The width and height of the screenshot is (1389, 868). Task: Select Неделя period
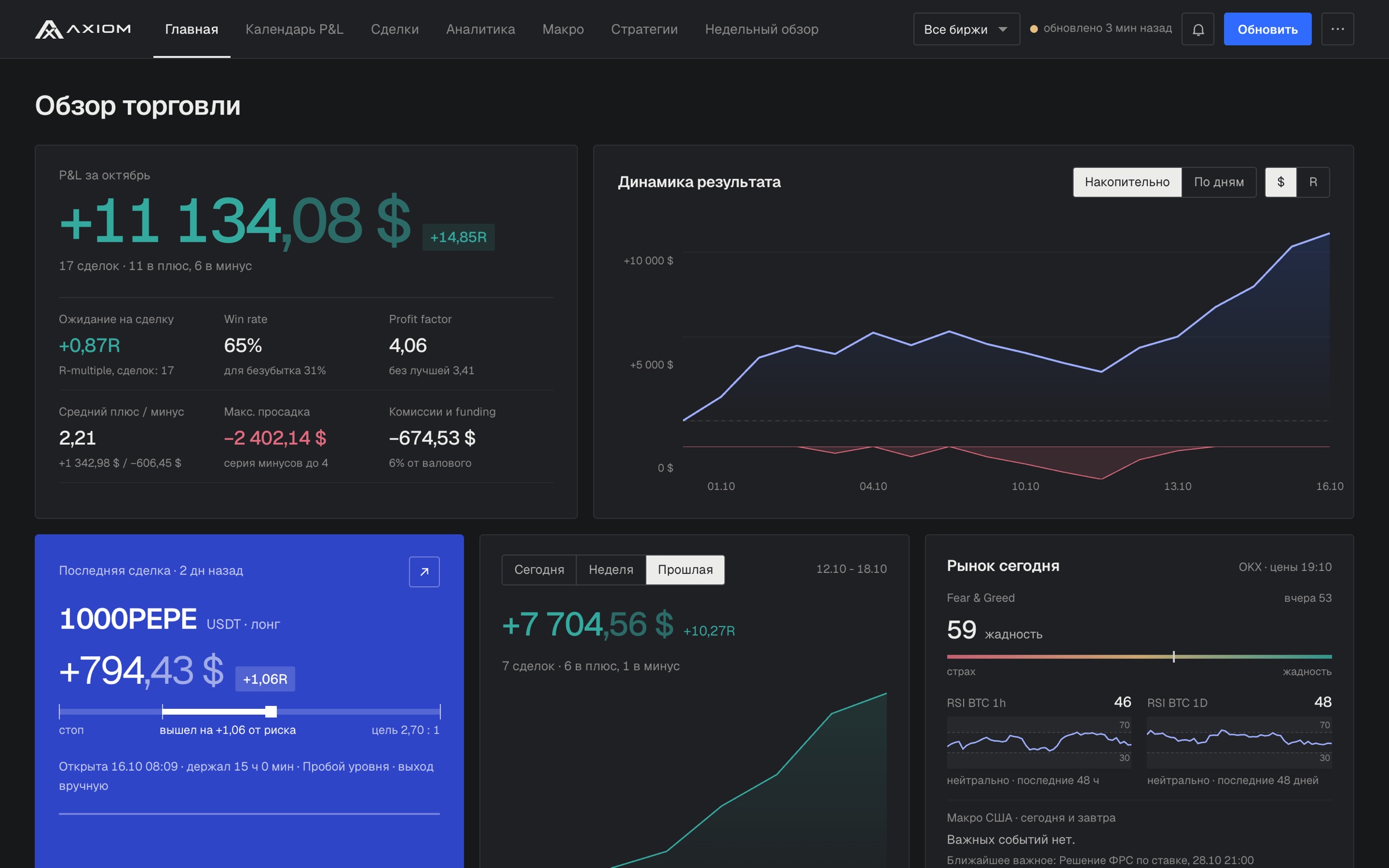[x=611, y=570]
